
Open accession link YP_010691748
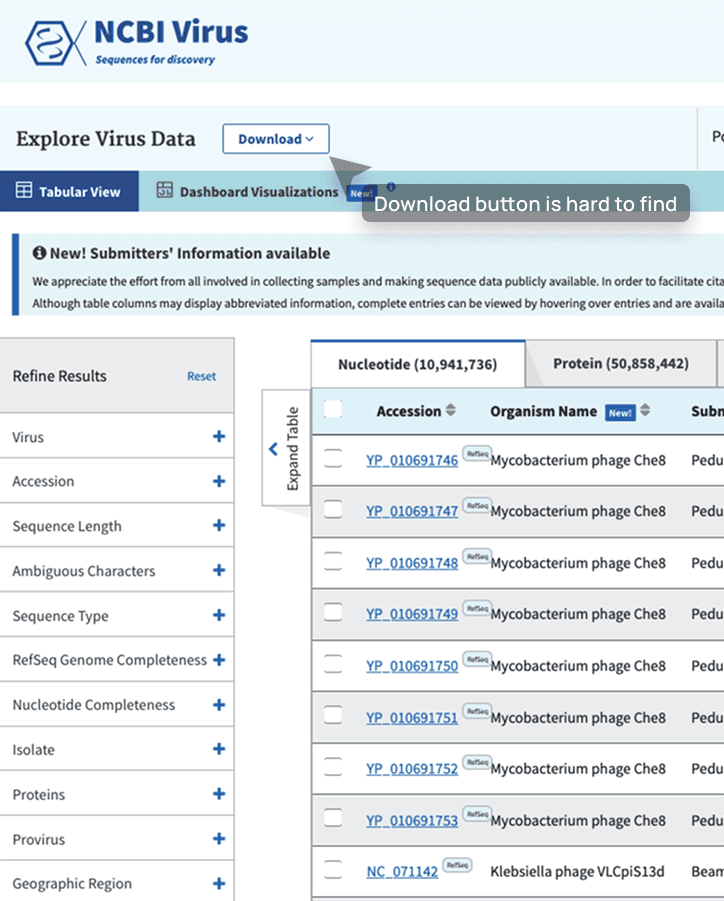(412, 564)
